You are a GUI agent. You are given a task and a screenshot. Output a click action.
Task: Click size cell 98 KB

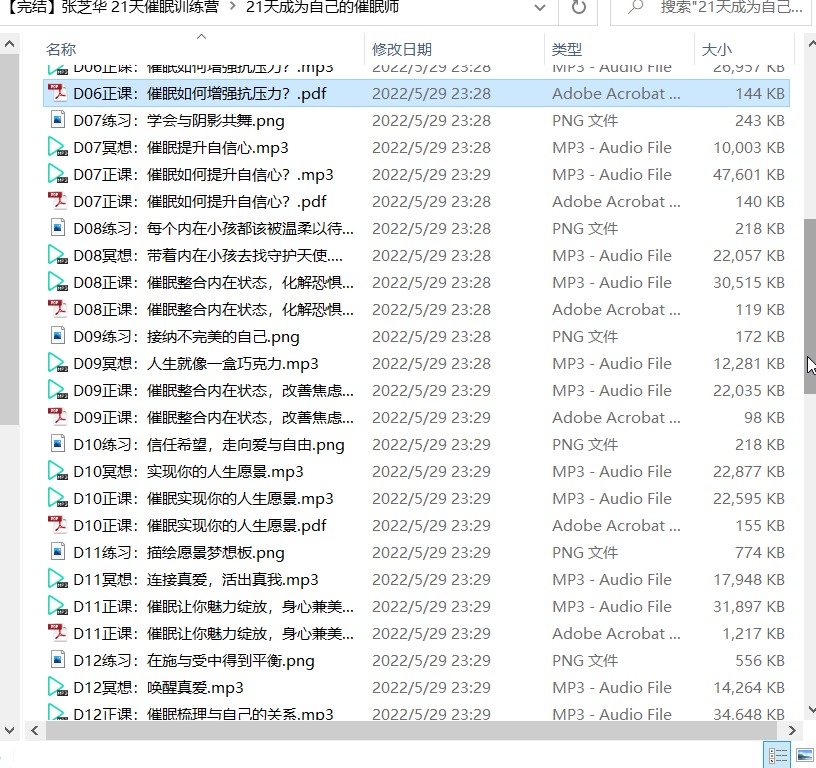click(764, 417)
